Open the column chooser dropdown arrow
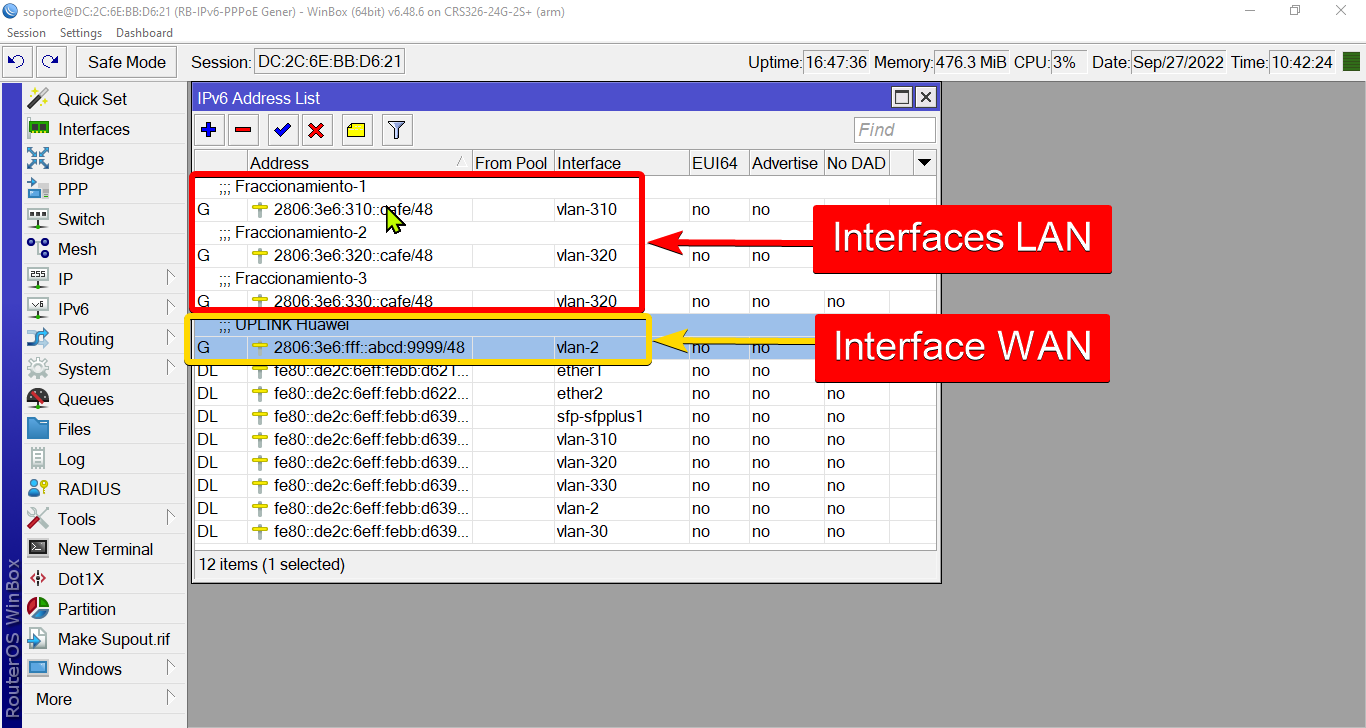Viewport: 1366px width, 728px height. coord(925,163)
